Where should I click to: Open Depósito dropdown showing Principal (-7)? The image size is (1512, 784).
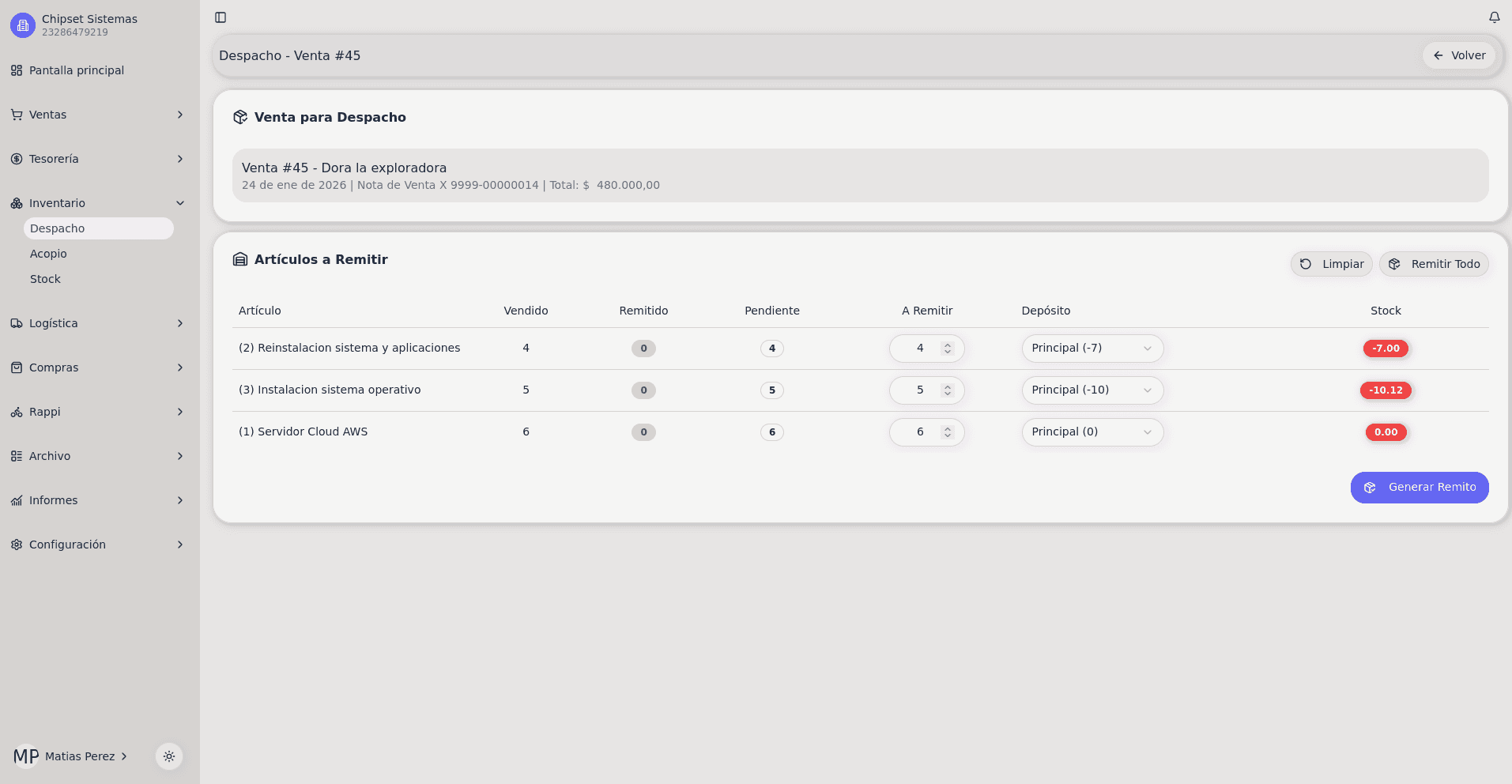click(1092, 349)
